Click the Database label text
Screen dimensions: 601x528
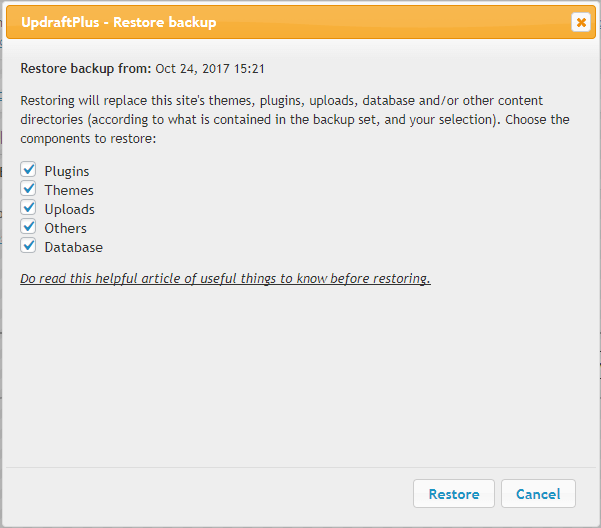73,247
